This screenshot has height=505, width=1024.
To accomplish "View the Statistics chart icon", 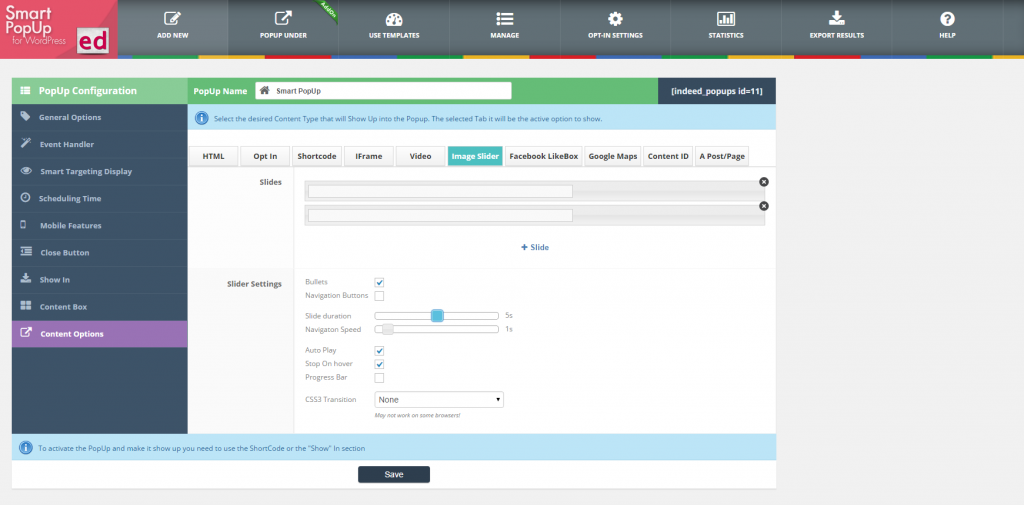I will pos(726,18).
